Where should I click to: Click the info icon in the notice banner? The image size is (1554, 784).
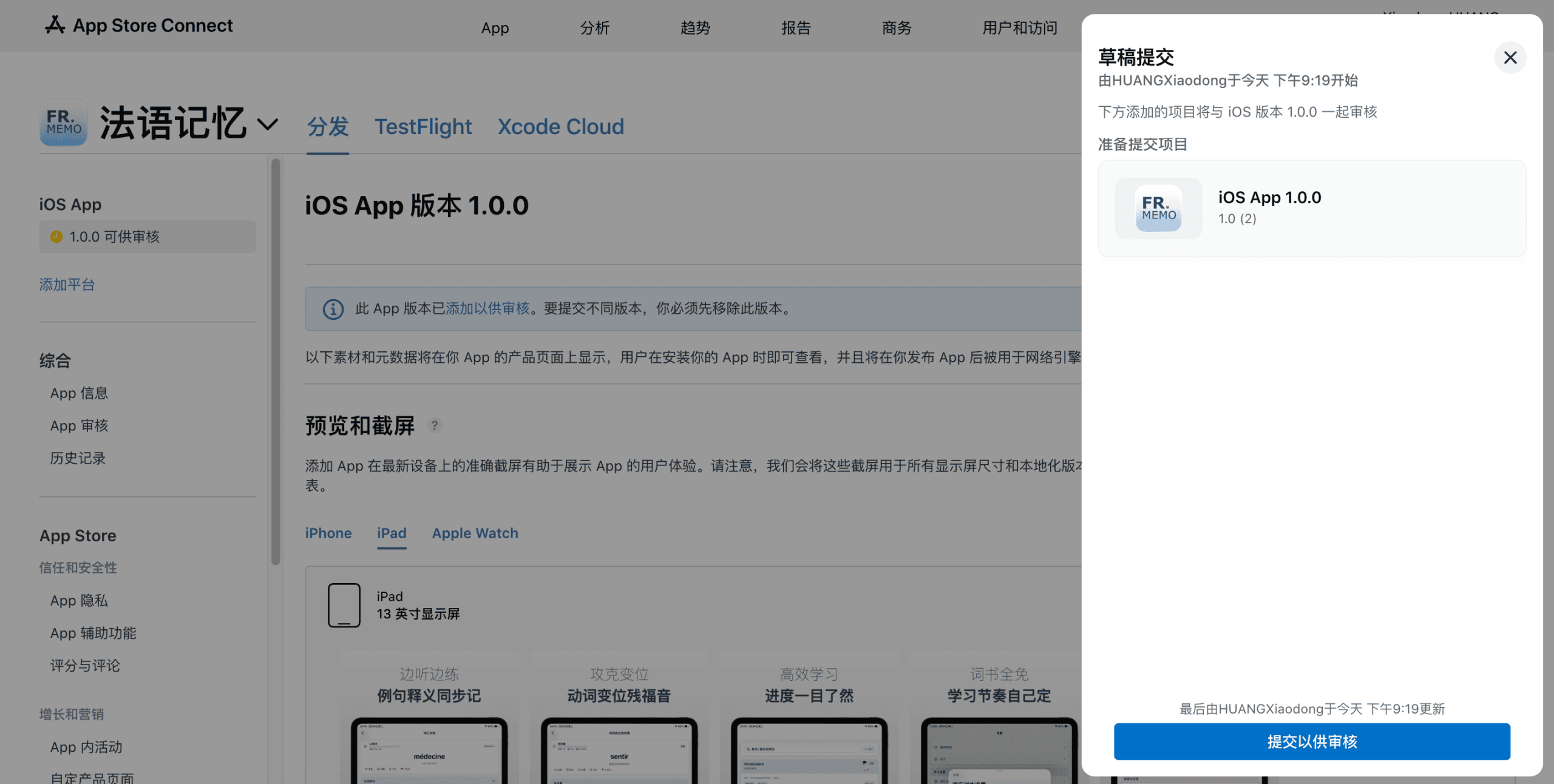[x=333, y=309]
